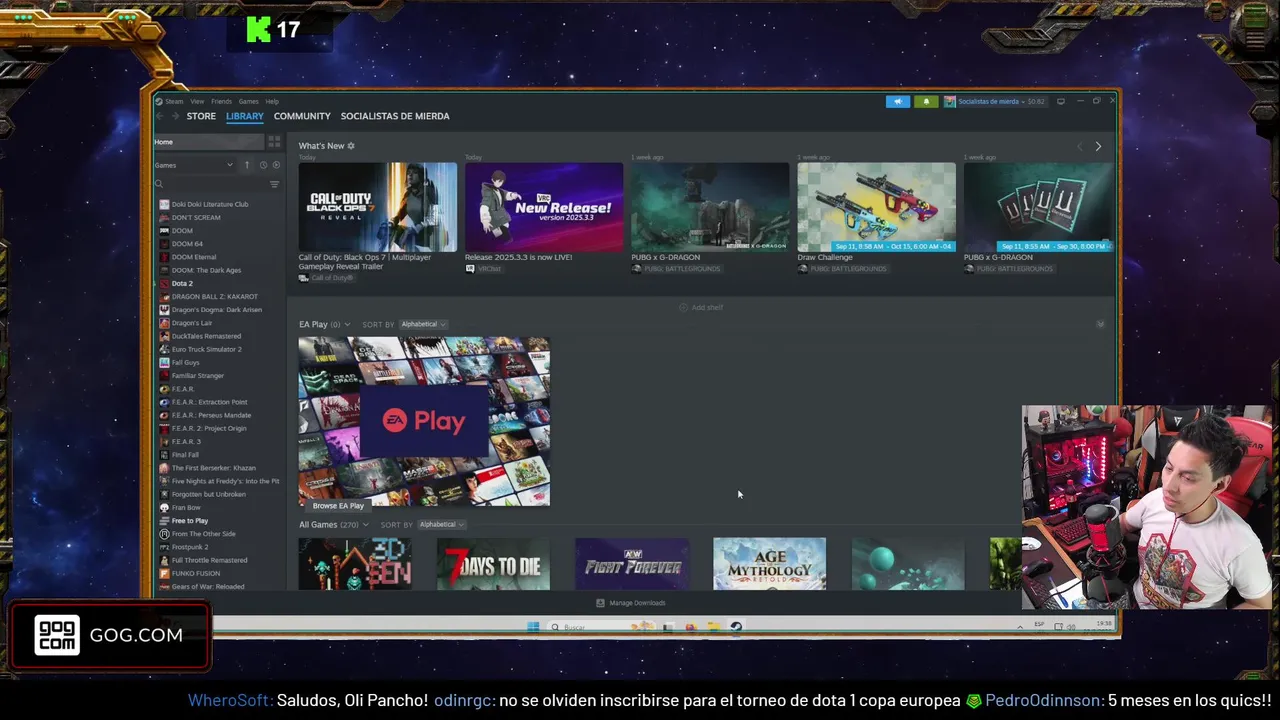Click the DOOM Eternal icon in list
This screenshot has height=720, width=1280.
164,257
